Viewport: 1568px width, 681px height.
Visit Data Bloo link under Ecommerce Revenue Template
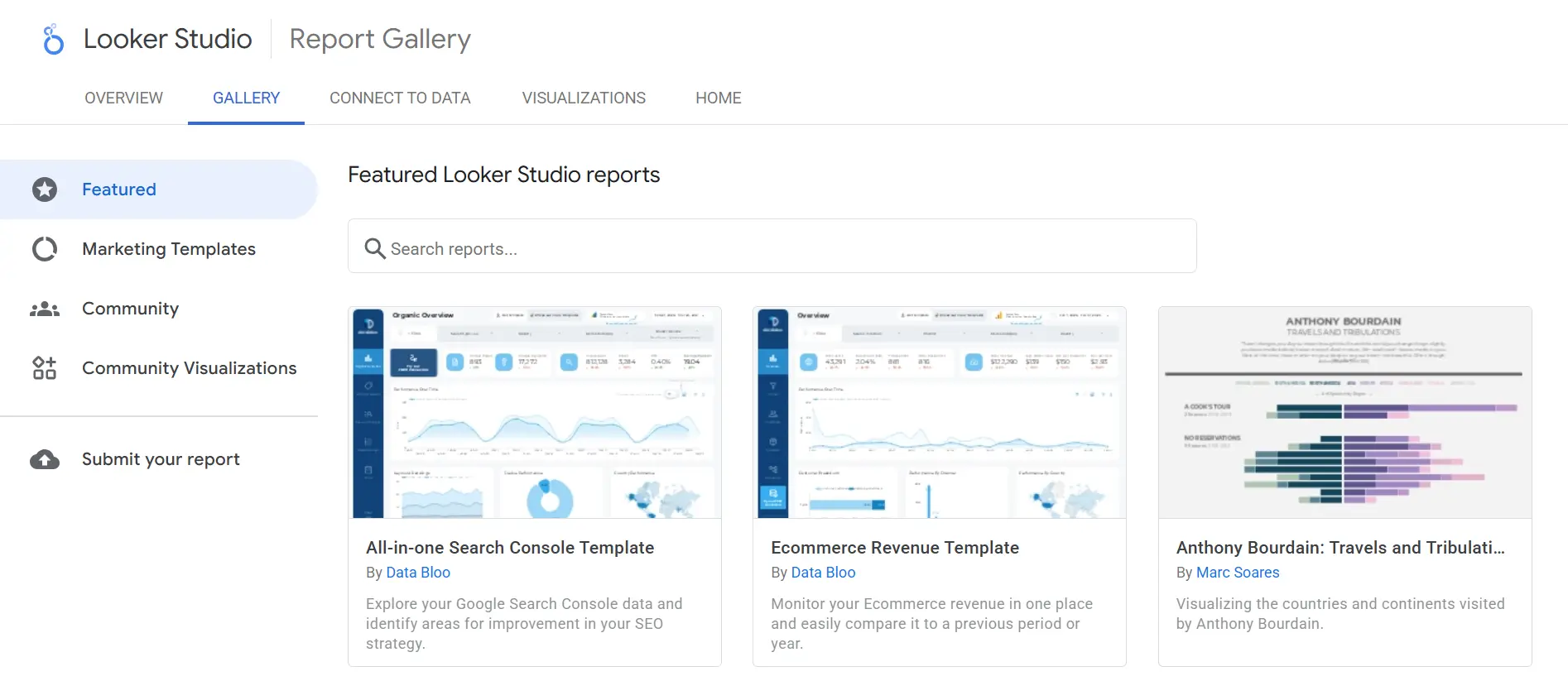click(823, 573)
